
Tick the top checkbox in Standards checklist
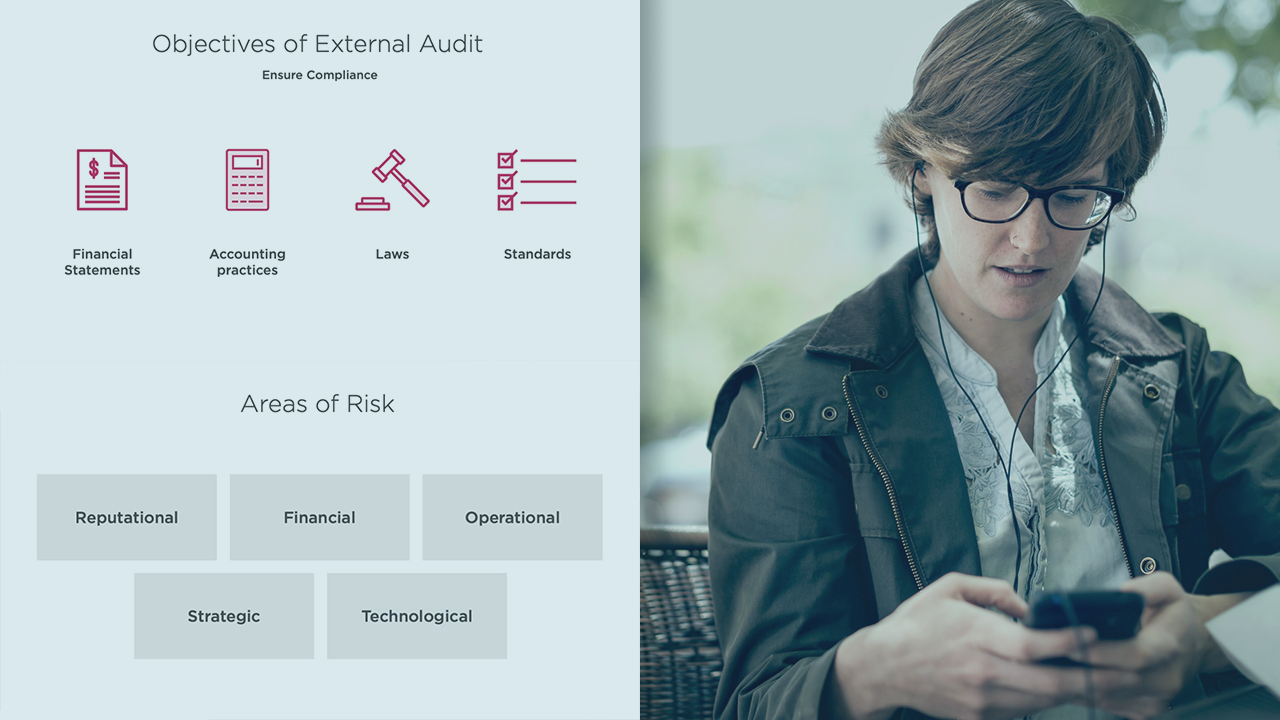pos(507,160)
